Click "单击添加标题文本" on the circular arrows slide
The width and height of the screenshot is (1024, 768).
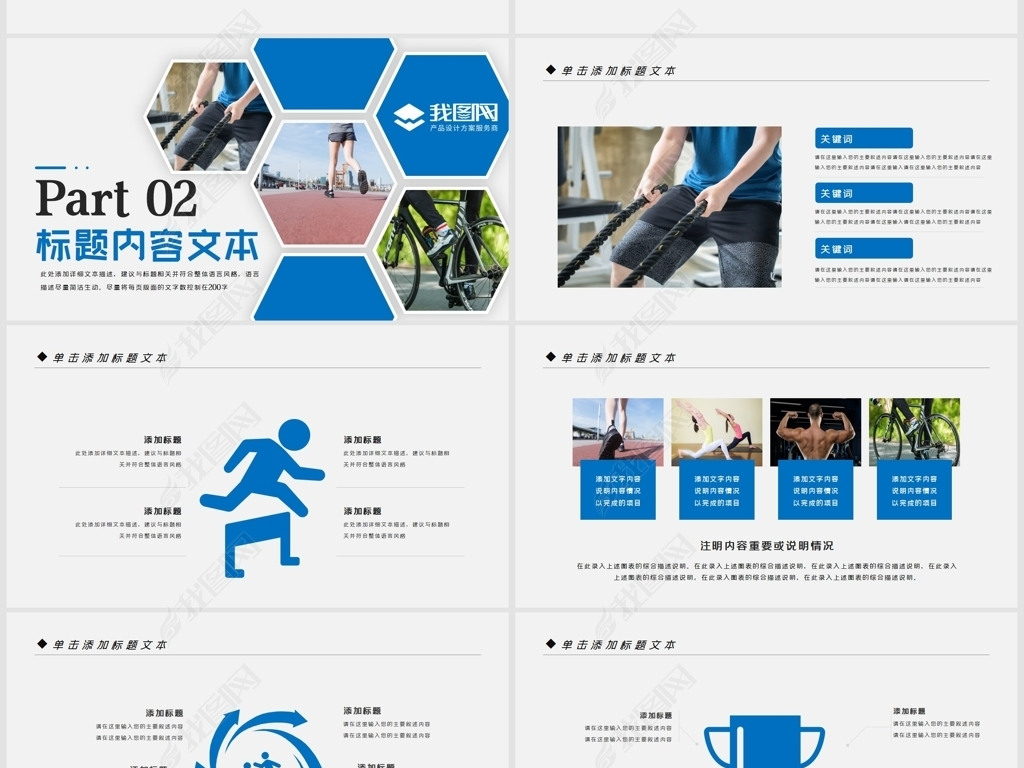(x=110, y=645)
